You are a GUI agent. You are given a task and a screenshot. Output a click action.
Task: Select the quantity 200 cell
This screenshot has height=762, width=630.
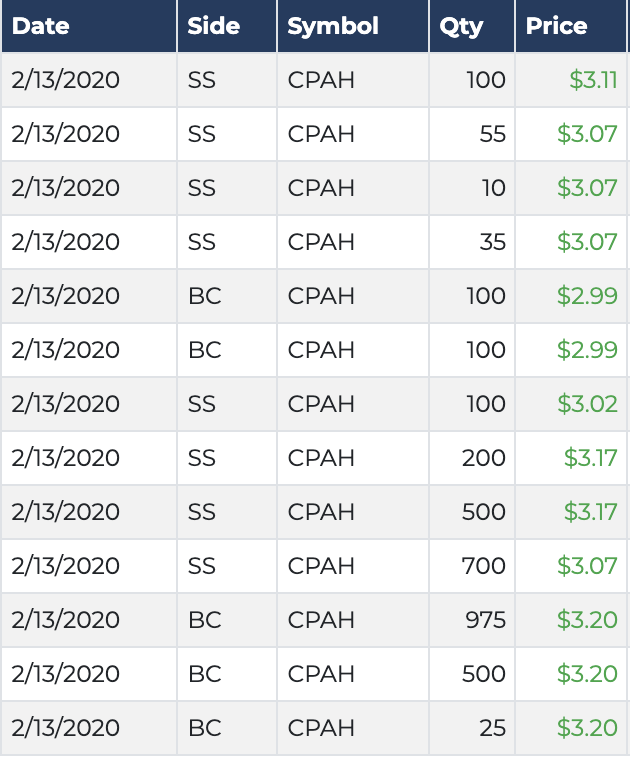coord(484,458)
